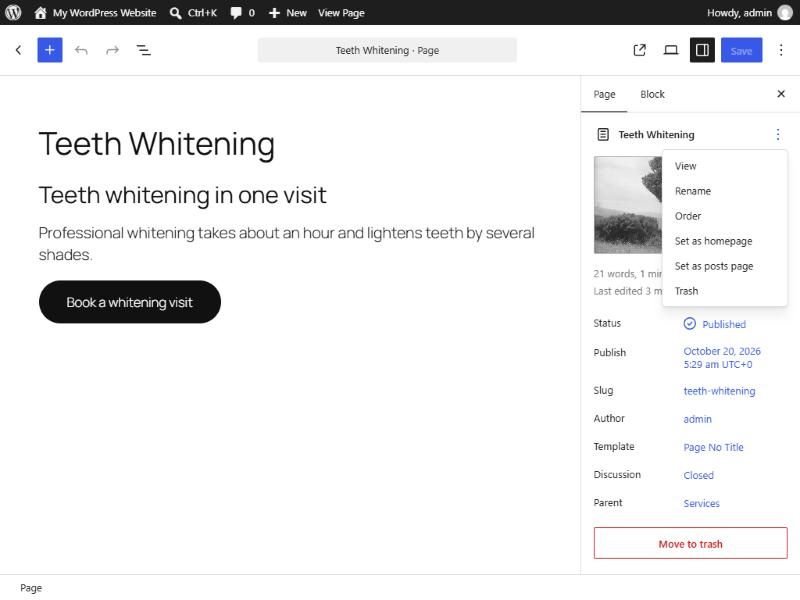Screen dimensions: 800x600
Task: Close the settings sidebar
Action: [781, 94]
